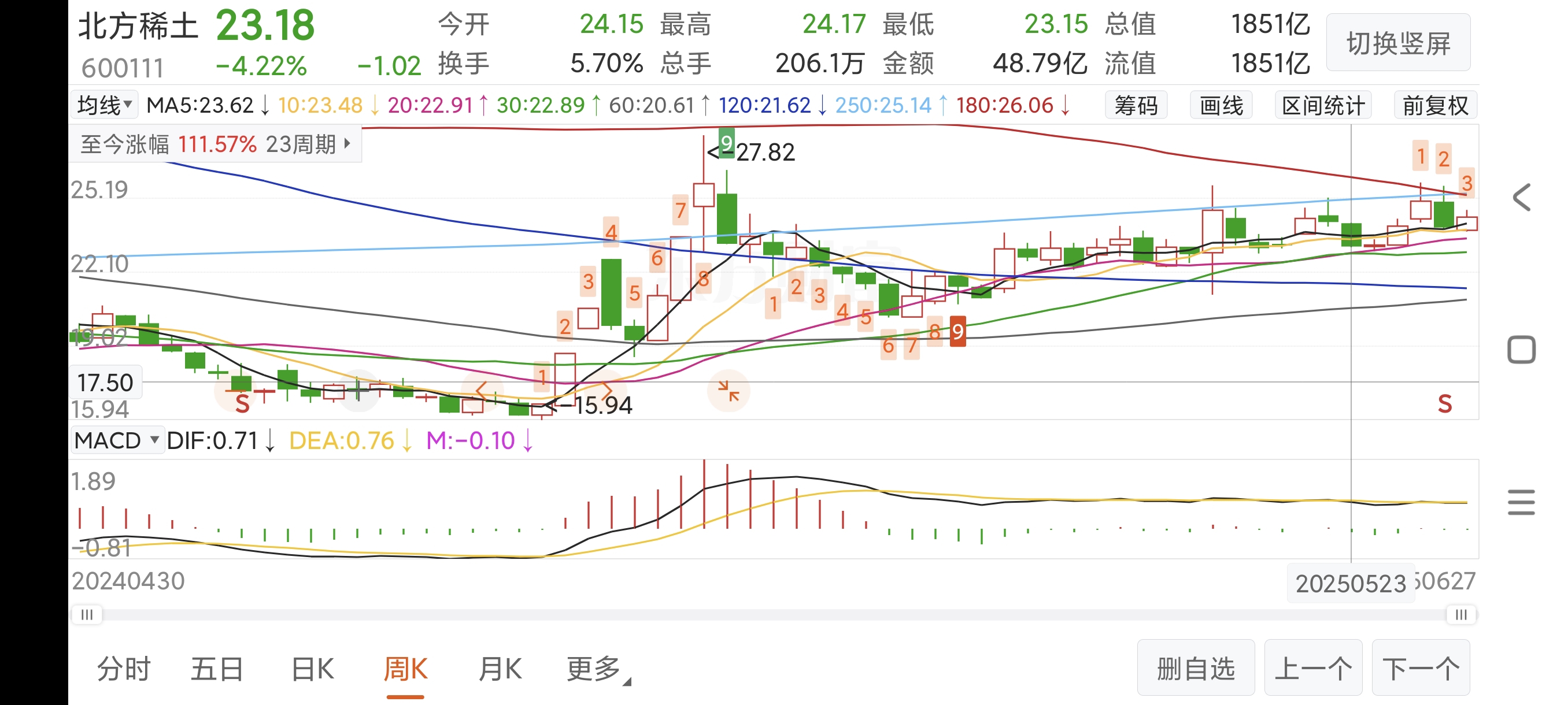Click the chart scroll-left arrow icon
This screenshot has width=1568, height=705.
tap(482, 390)
